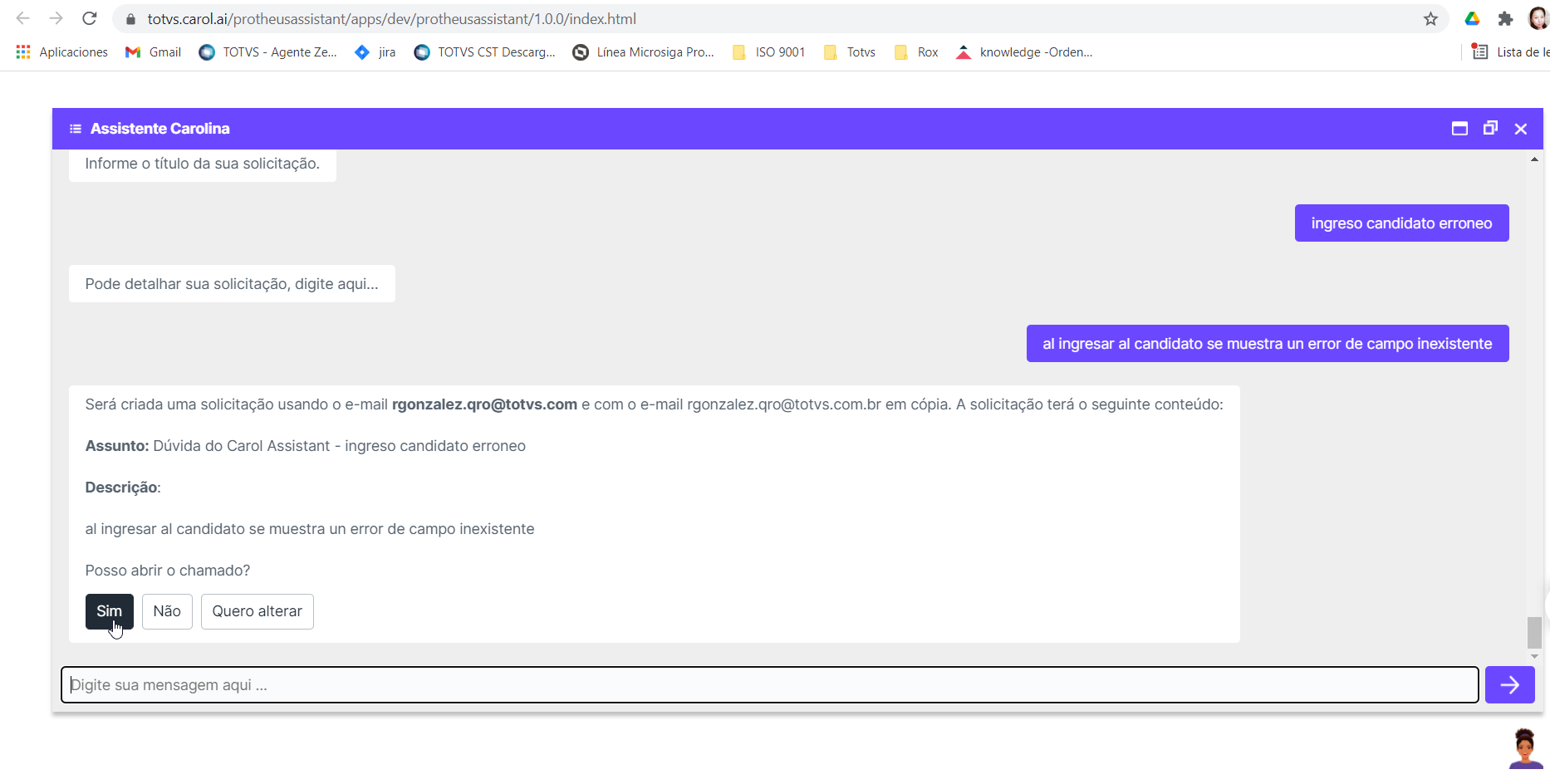Open the Gmail bookmark

pos(153,52)
